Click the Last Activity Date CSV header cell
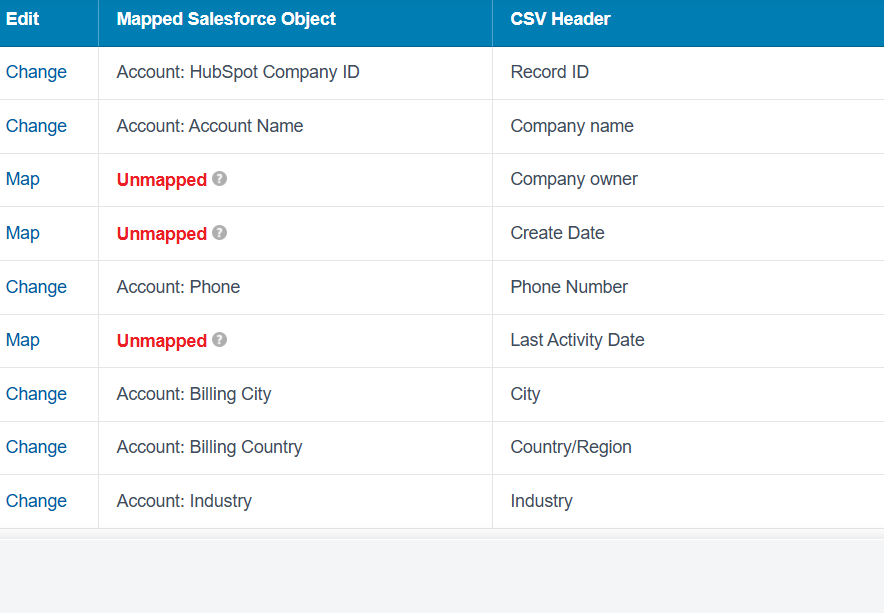The height and width of the screenshot is (613, 884). tap(577, 340)
